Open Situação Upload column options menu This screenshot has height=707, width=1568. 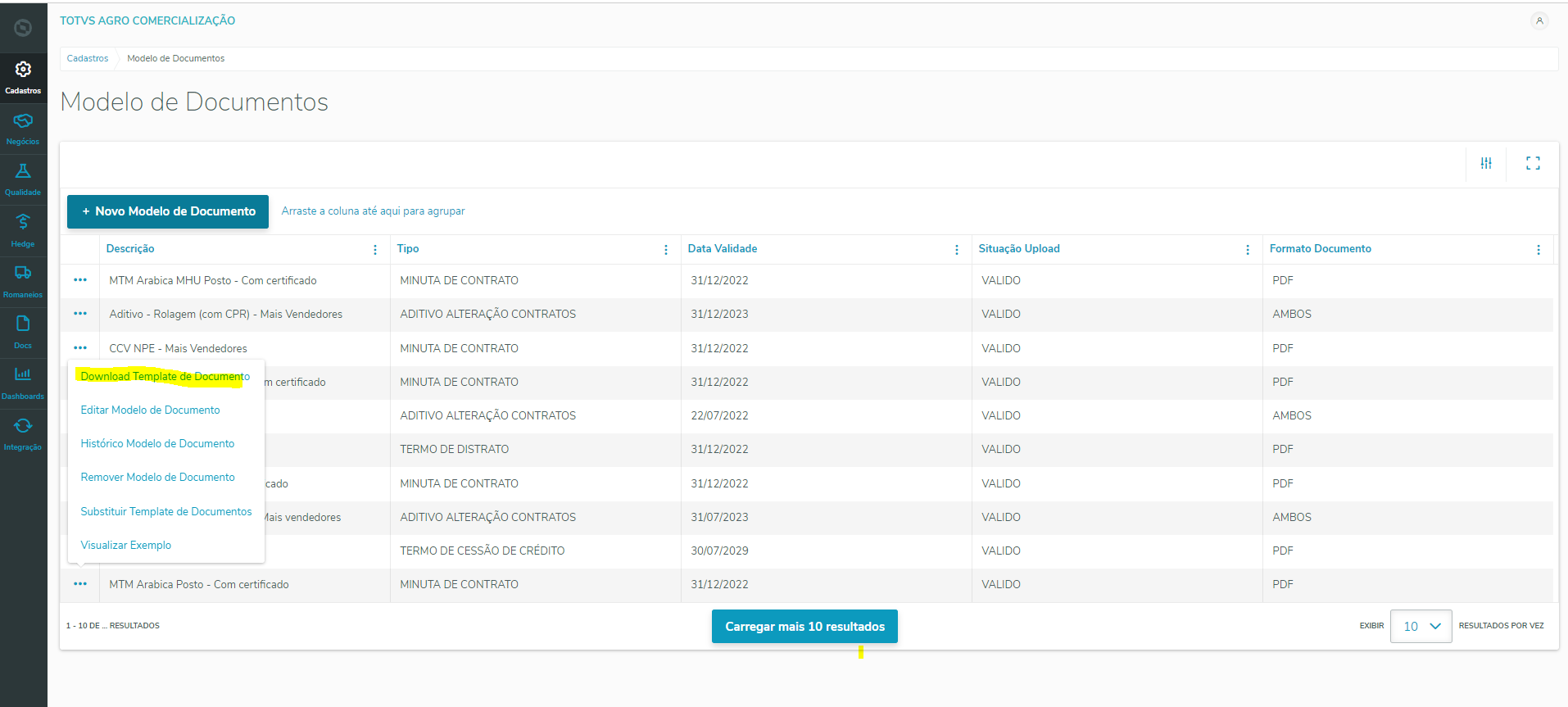(x=1248, y=250)
